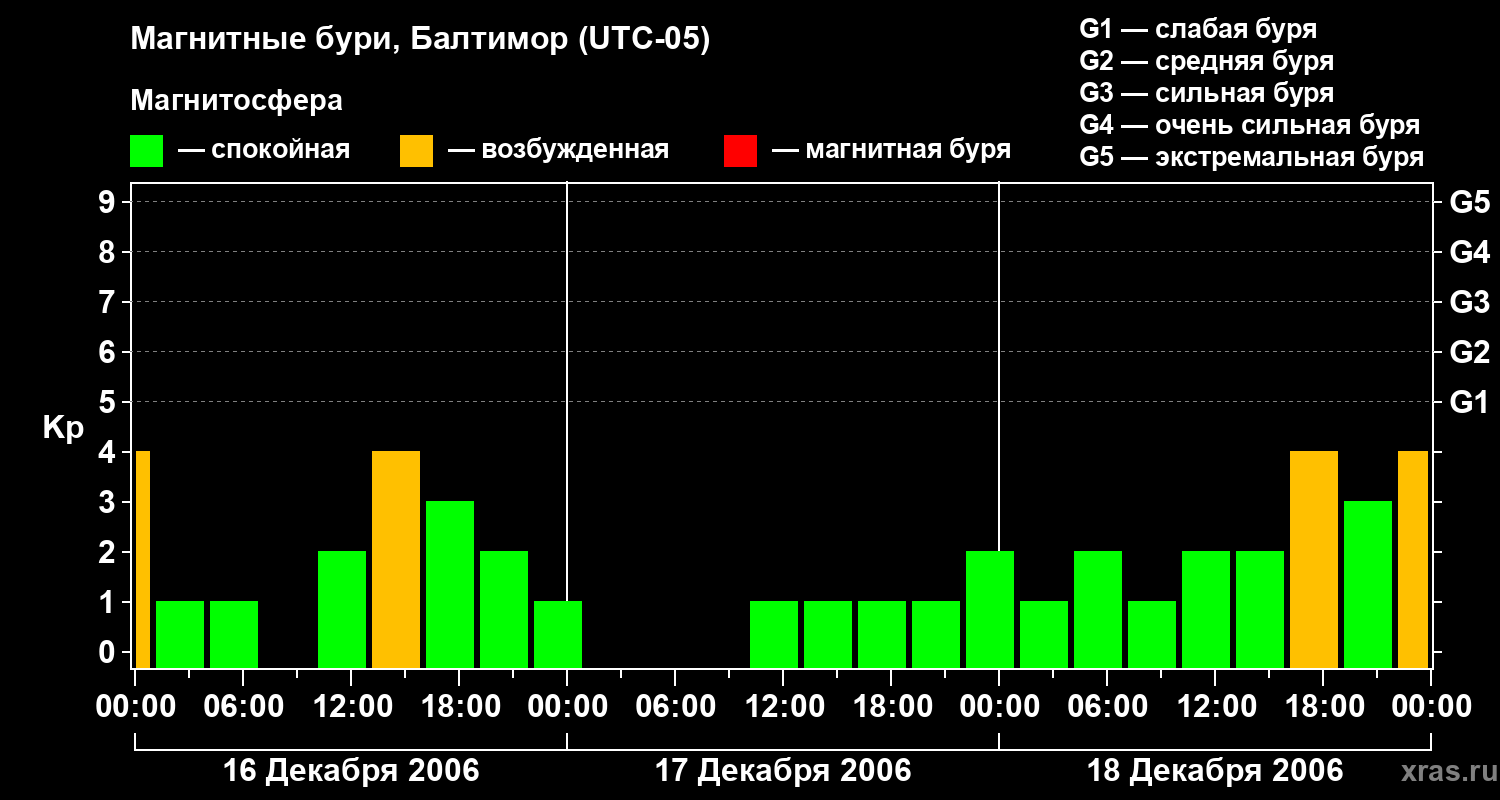Click the '— возбужденная' legend label
1500x800 pixels.
558,150
